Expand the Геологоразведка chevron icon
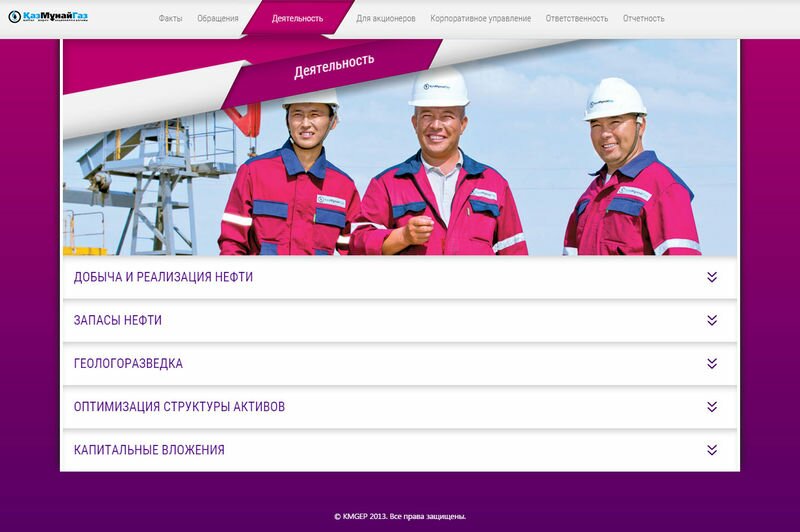800x532 pixels. point(712,364)
